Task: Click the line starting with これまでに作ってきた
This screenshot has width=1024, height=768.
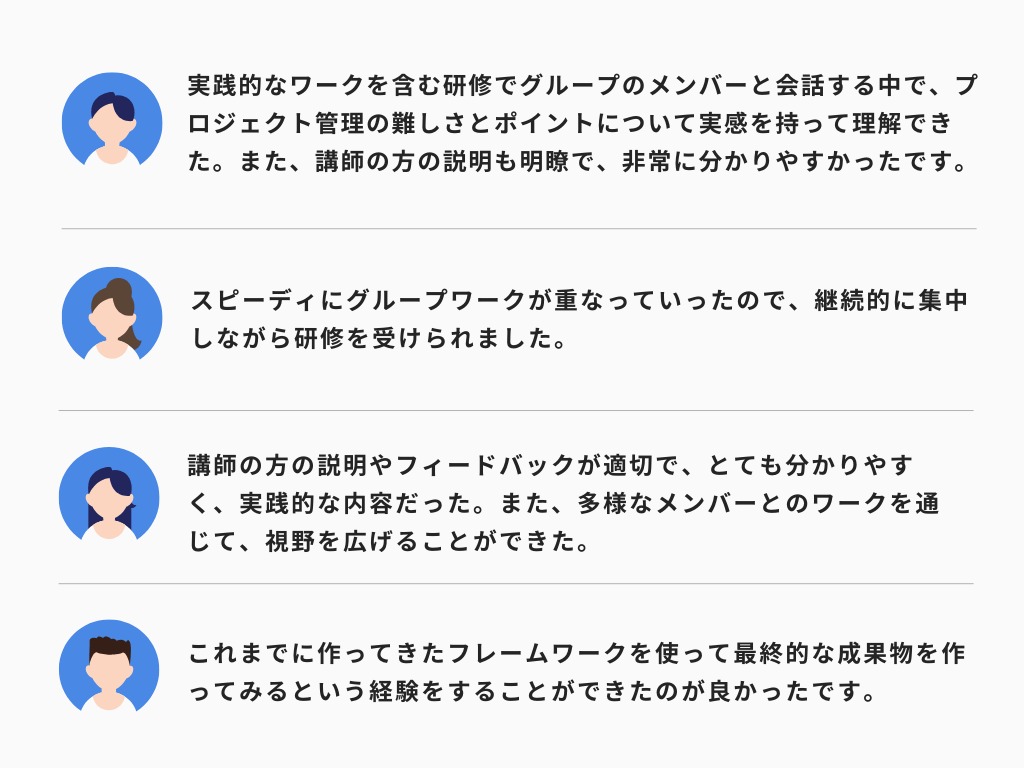Action: [577, 654]
